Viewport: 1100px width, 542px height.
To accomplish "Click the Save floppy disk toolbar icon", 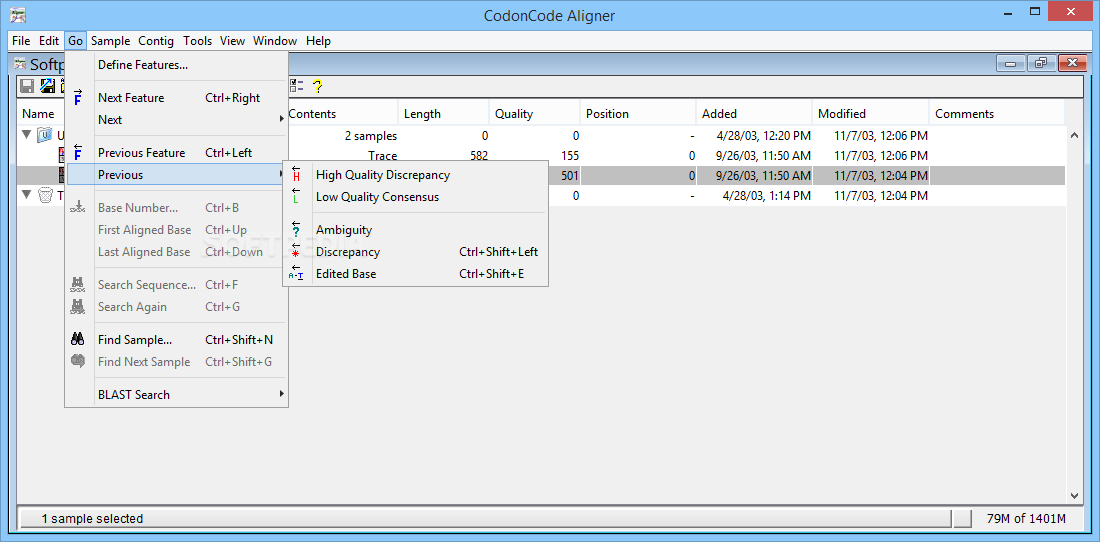I will 27,86.
